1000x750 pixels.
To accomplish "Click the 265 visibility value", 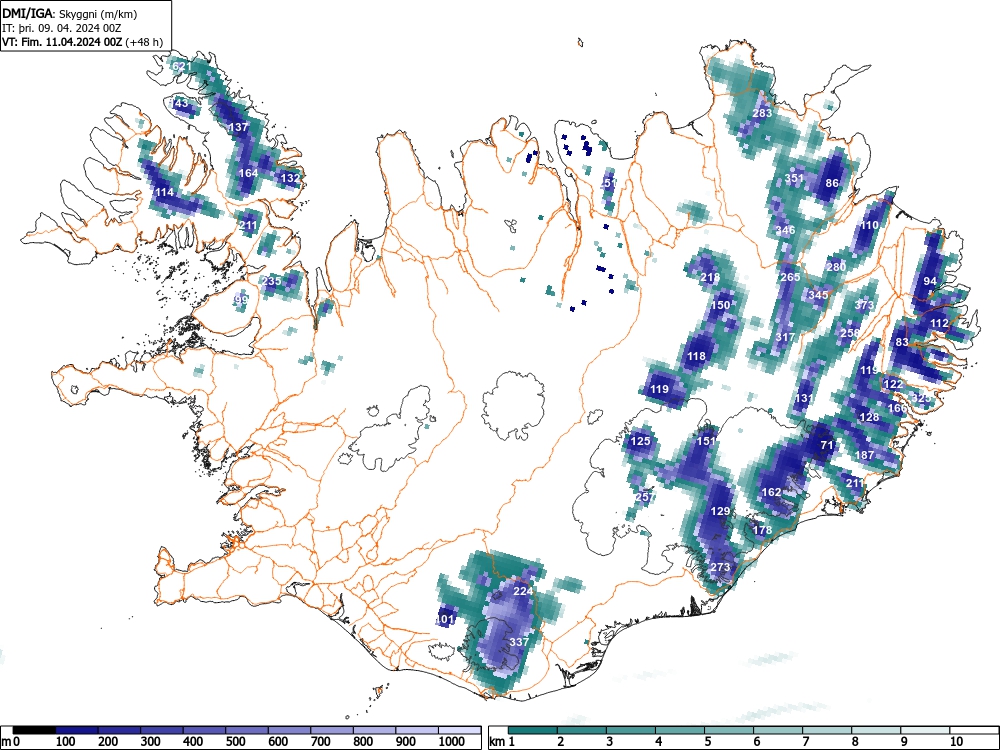I will point(790,277).
